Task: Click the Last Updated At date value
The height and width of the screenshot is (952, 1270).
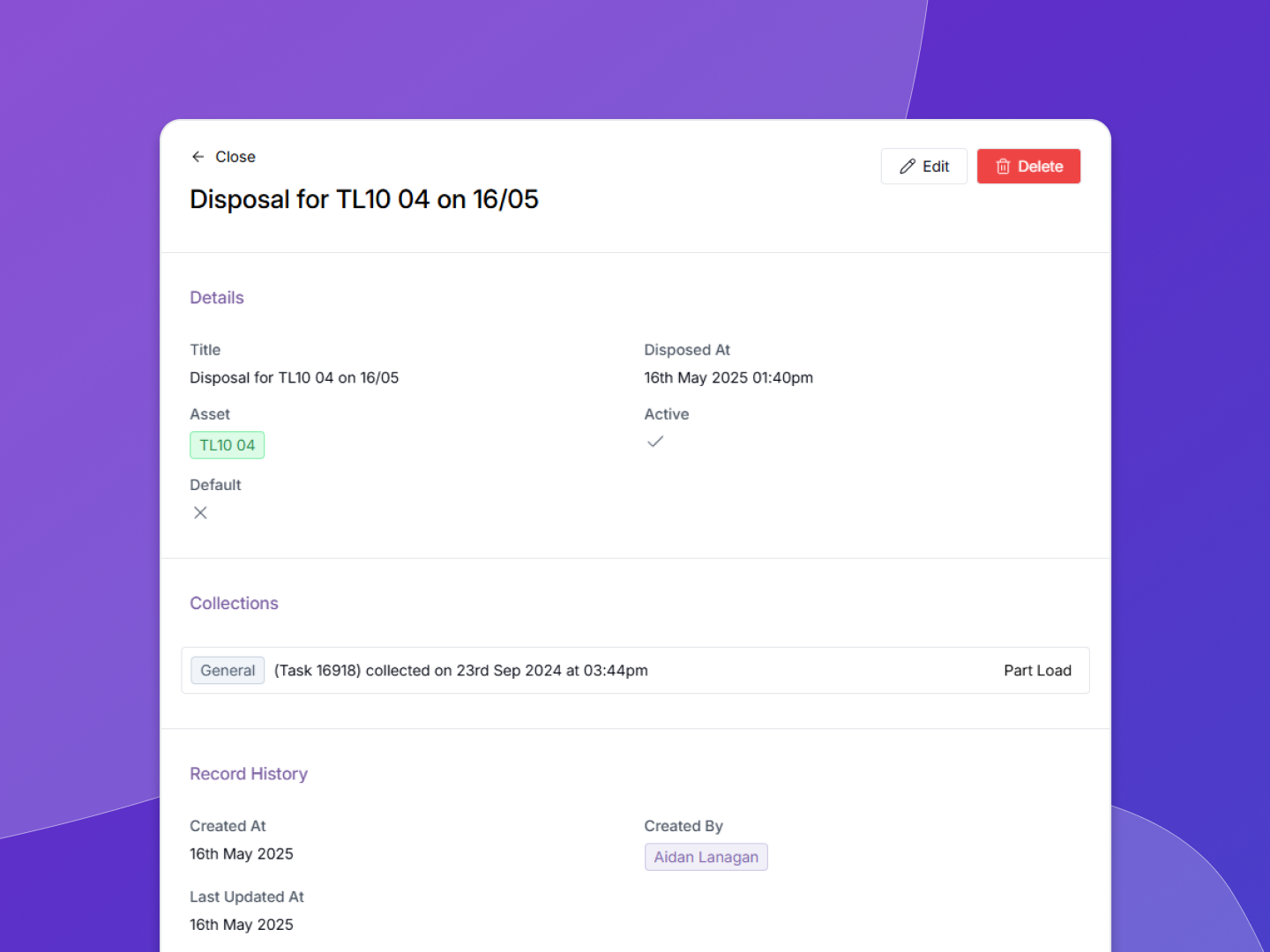Action: (x=241, y=925)
